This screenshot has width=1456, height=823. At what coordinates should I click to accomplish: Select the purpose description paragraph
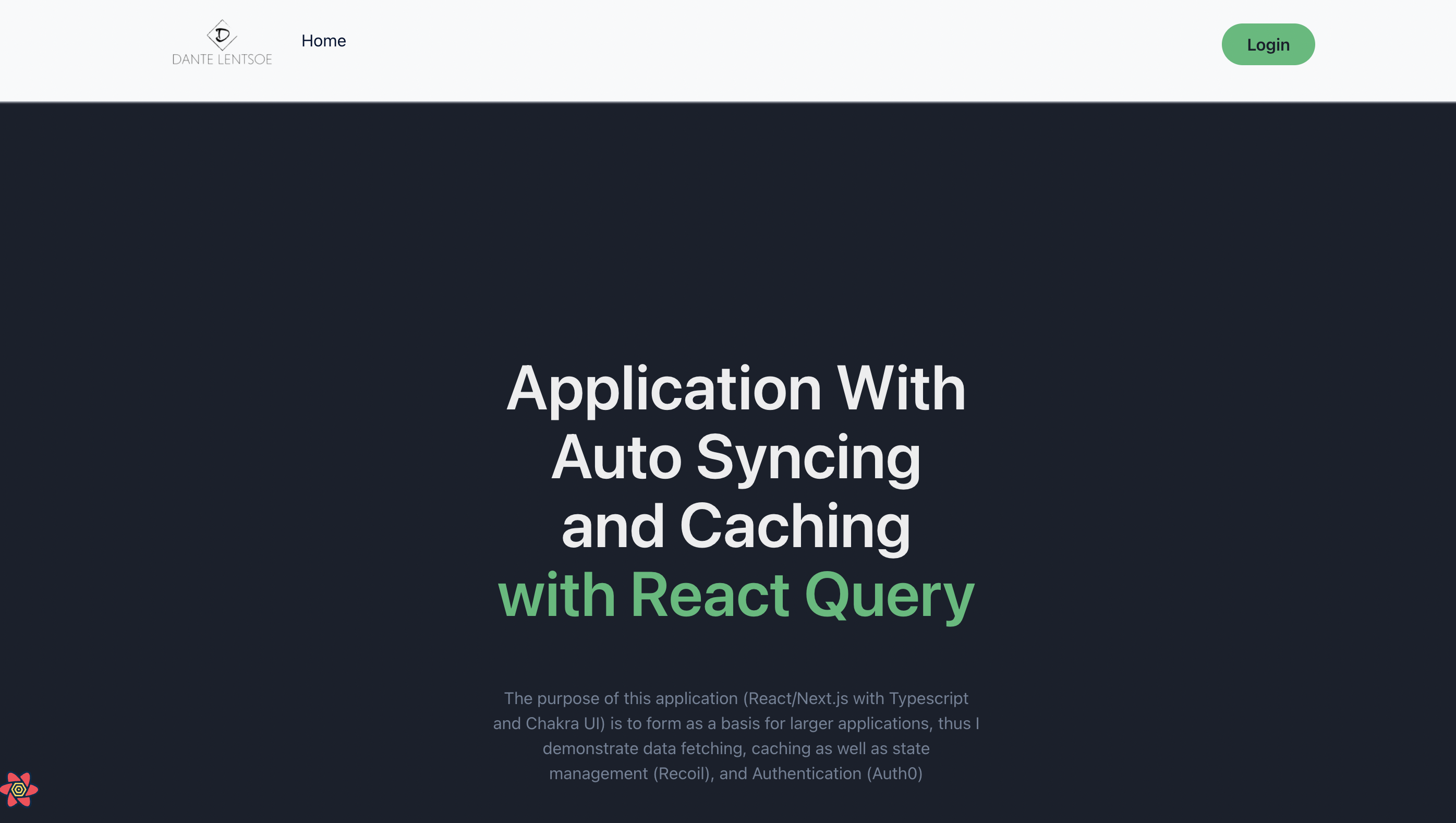coord(735,735)
